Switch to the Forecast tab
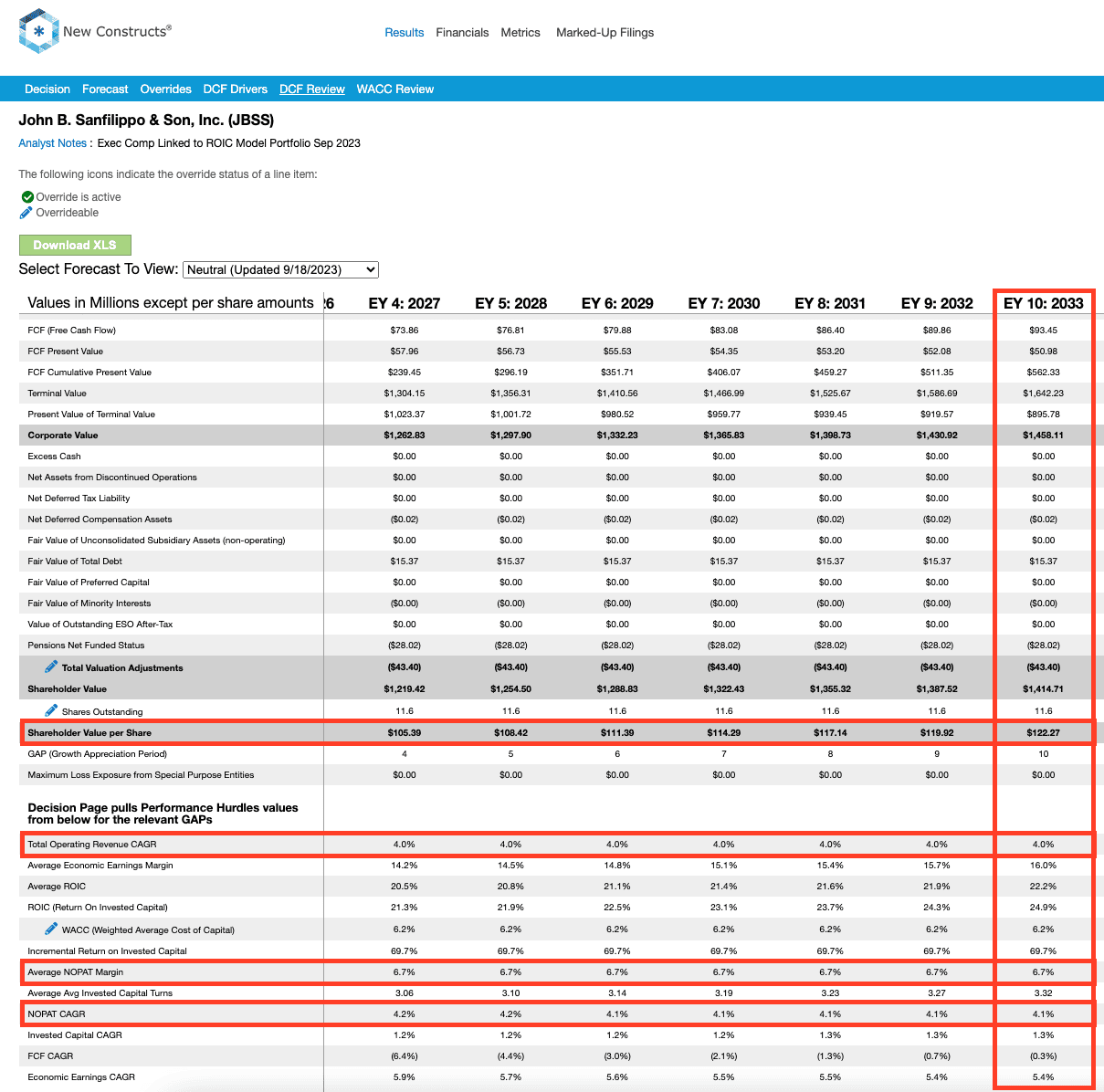 coord(105,89)
